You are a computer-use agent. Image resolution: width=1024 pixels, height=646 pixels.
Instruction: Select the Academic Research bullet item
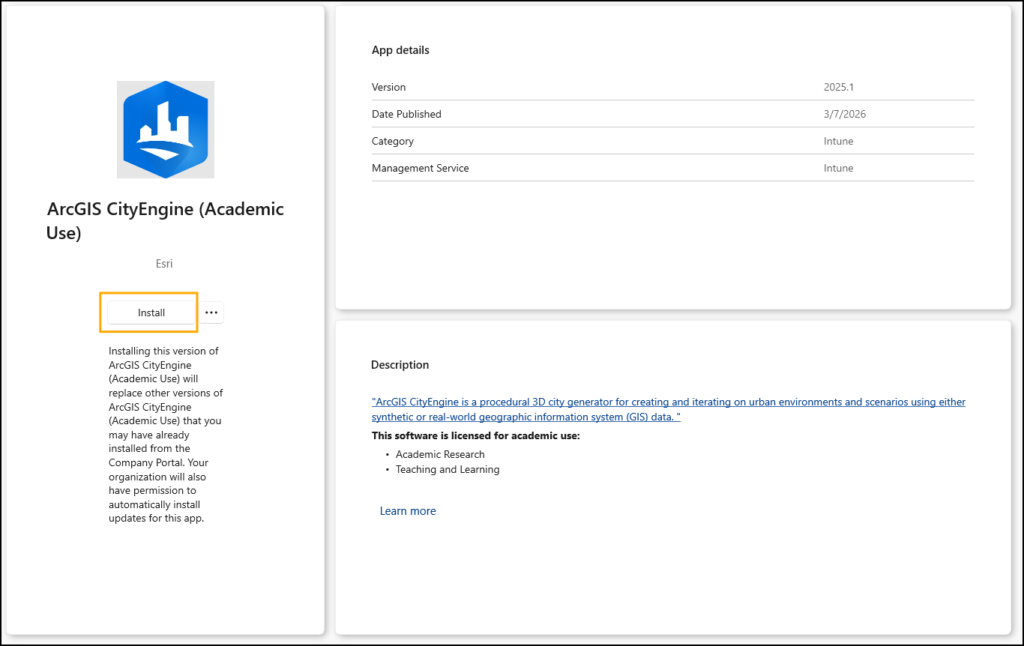pos(440,454)
